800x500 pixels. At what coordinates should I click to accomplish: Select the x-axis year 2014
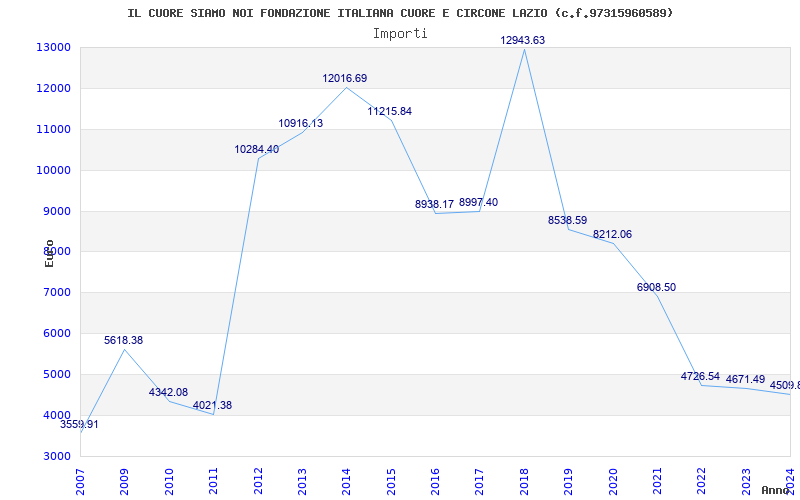coord(346,481)
